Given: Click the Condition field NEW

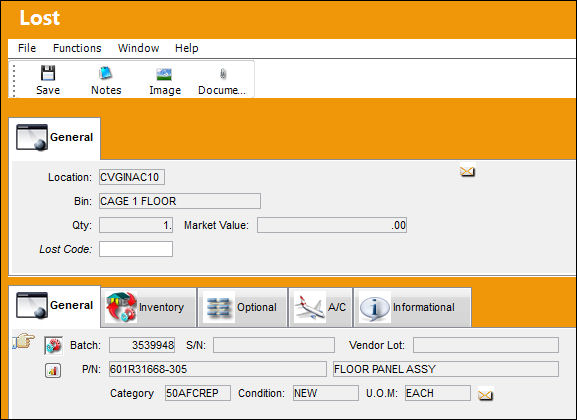Looking at the screenshot, I should pos(326,393).
